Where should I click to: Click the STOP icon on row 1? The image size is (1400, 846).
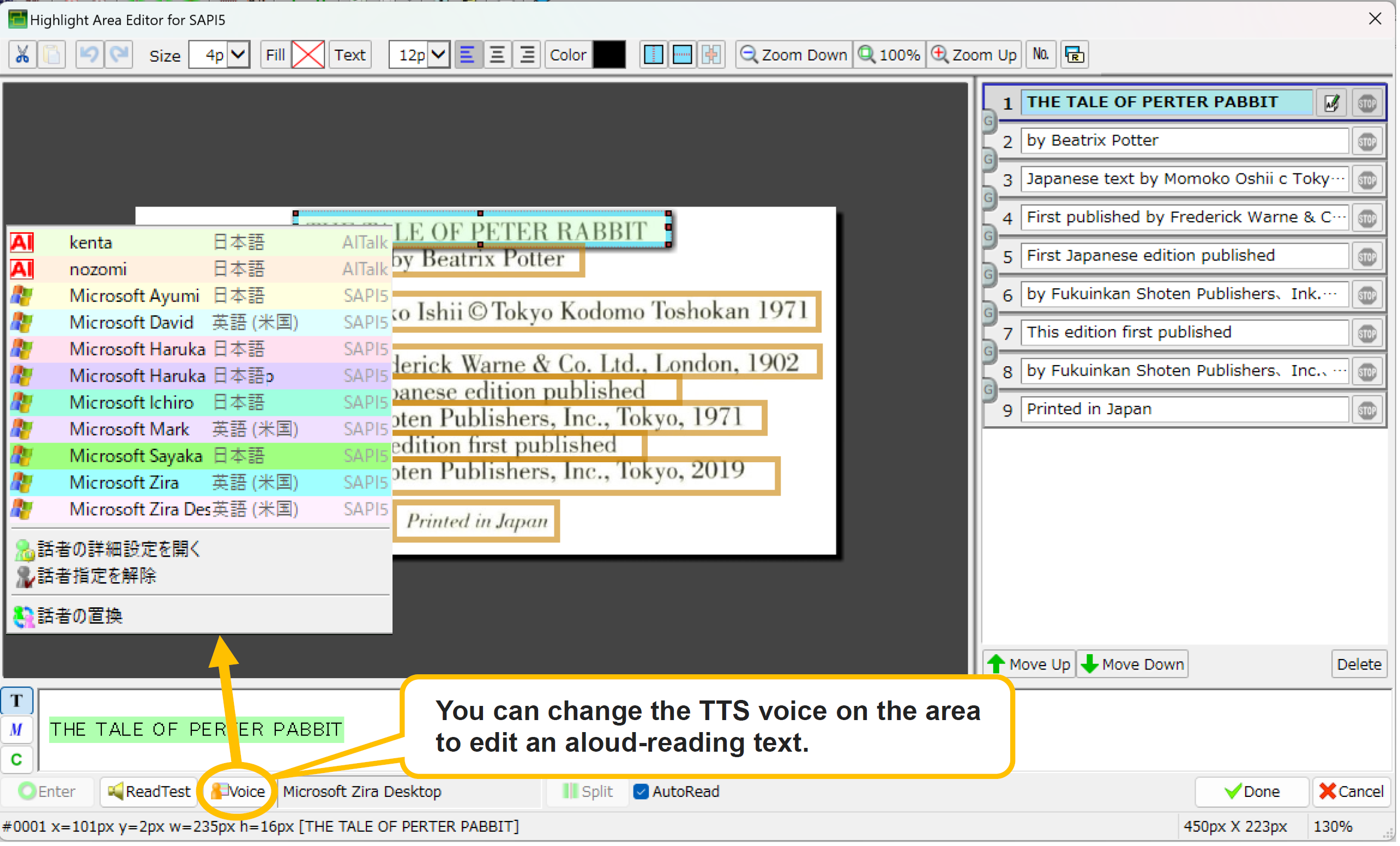pyautogui.click(x=1368, y=104)
